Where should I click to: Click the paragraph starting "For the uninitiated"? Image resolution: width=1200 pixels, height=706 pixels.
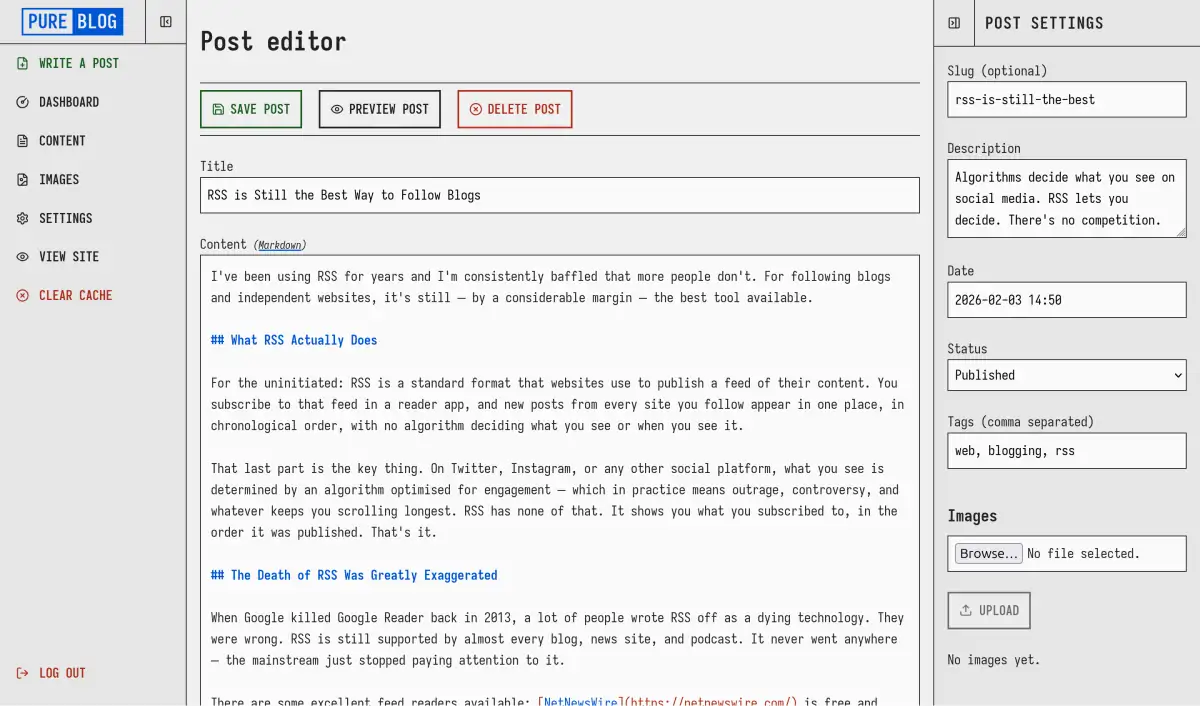pos(557,404)
